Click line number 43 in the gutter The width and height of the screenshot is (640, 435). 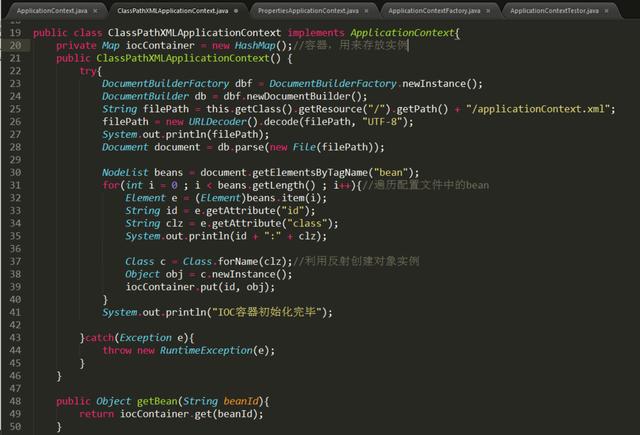tap(15, 337)
